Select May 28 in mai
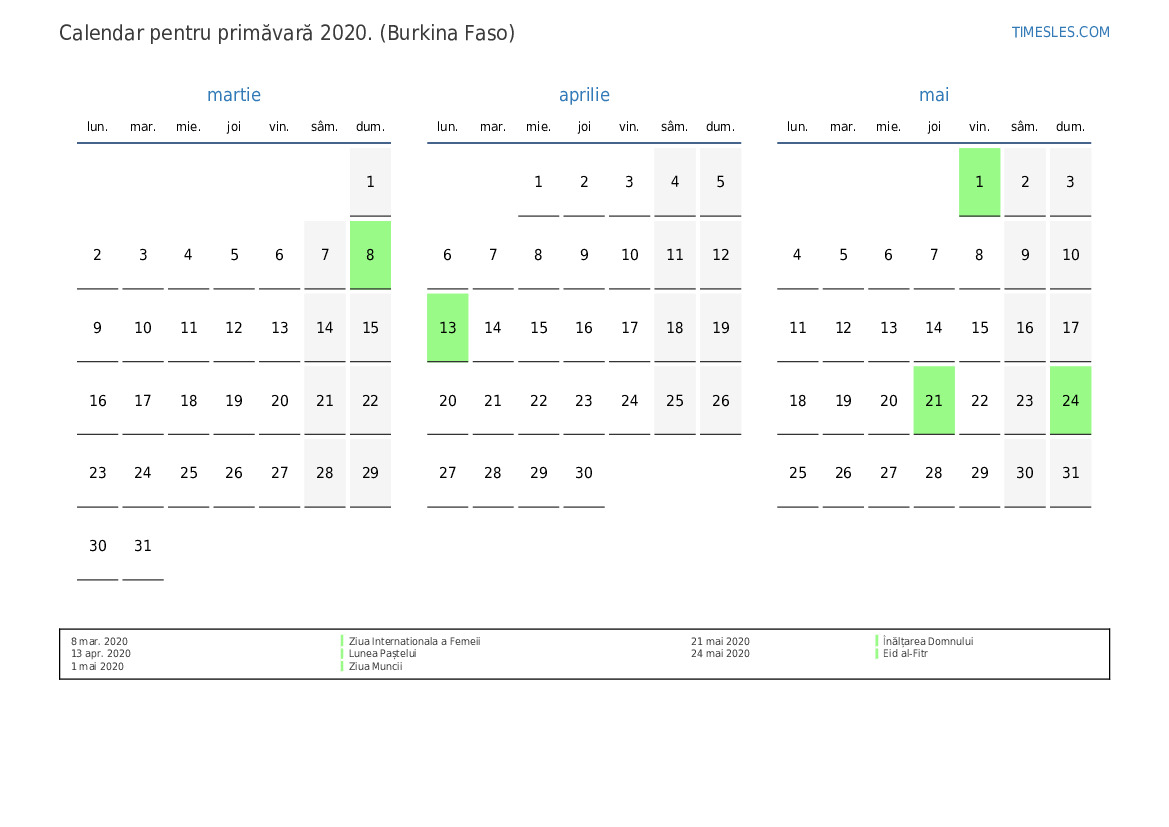 coord(933,473)
